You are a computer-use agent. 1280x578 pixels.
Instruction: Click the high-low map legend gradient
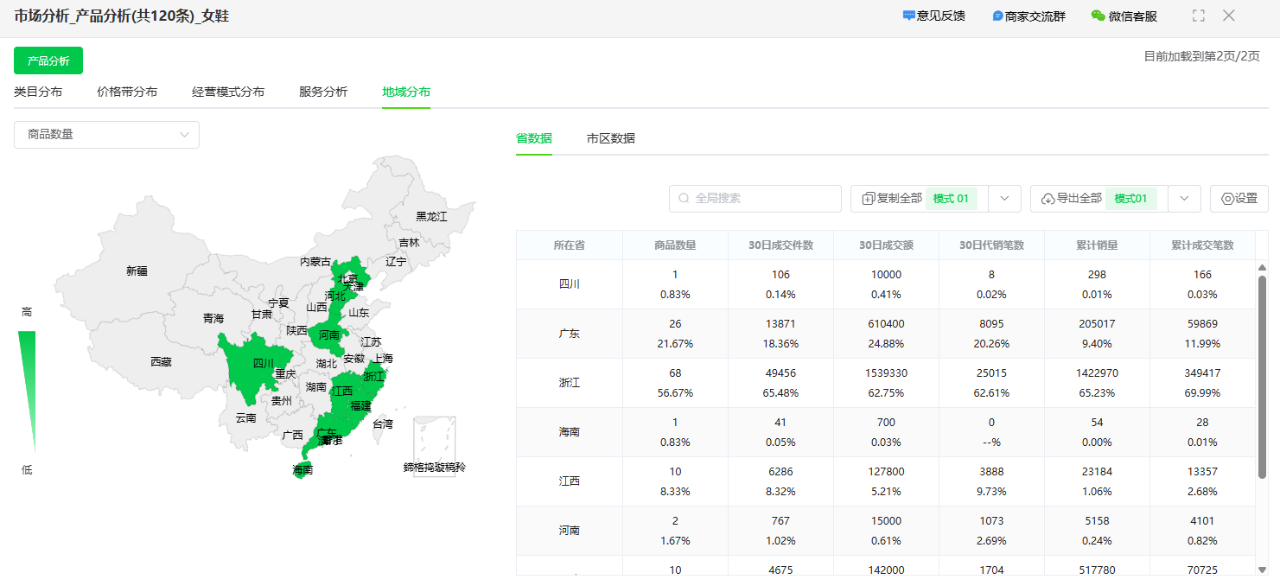27,390
